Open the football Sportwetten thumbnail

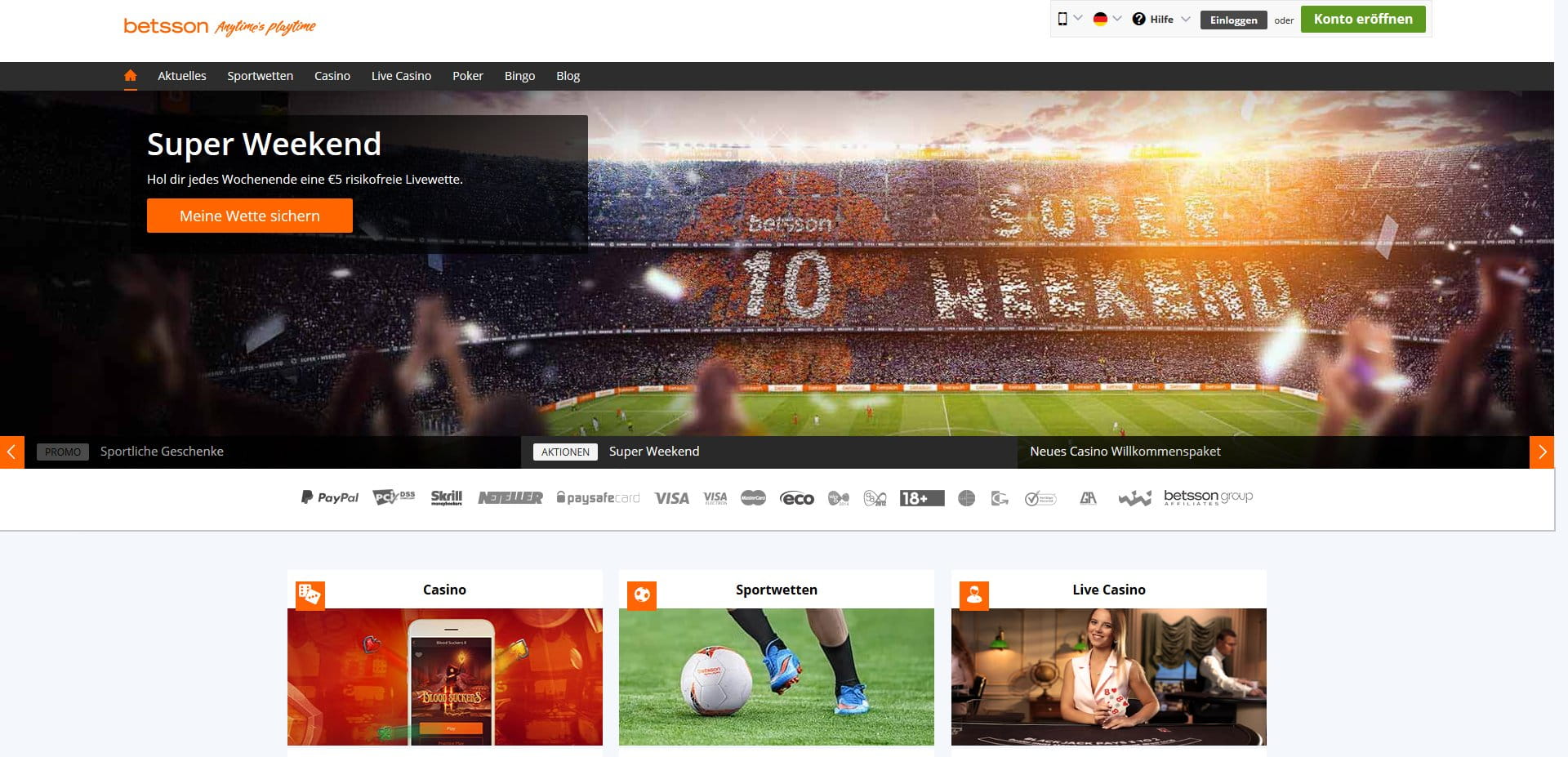pos(777,677)
